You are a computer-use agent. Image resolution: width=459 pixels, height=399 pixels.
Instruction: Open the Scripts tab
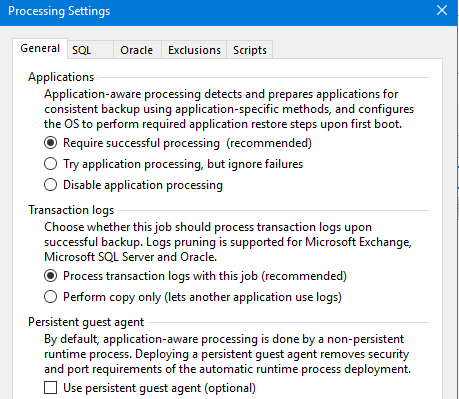click(x=250, y=50)
